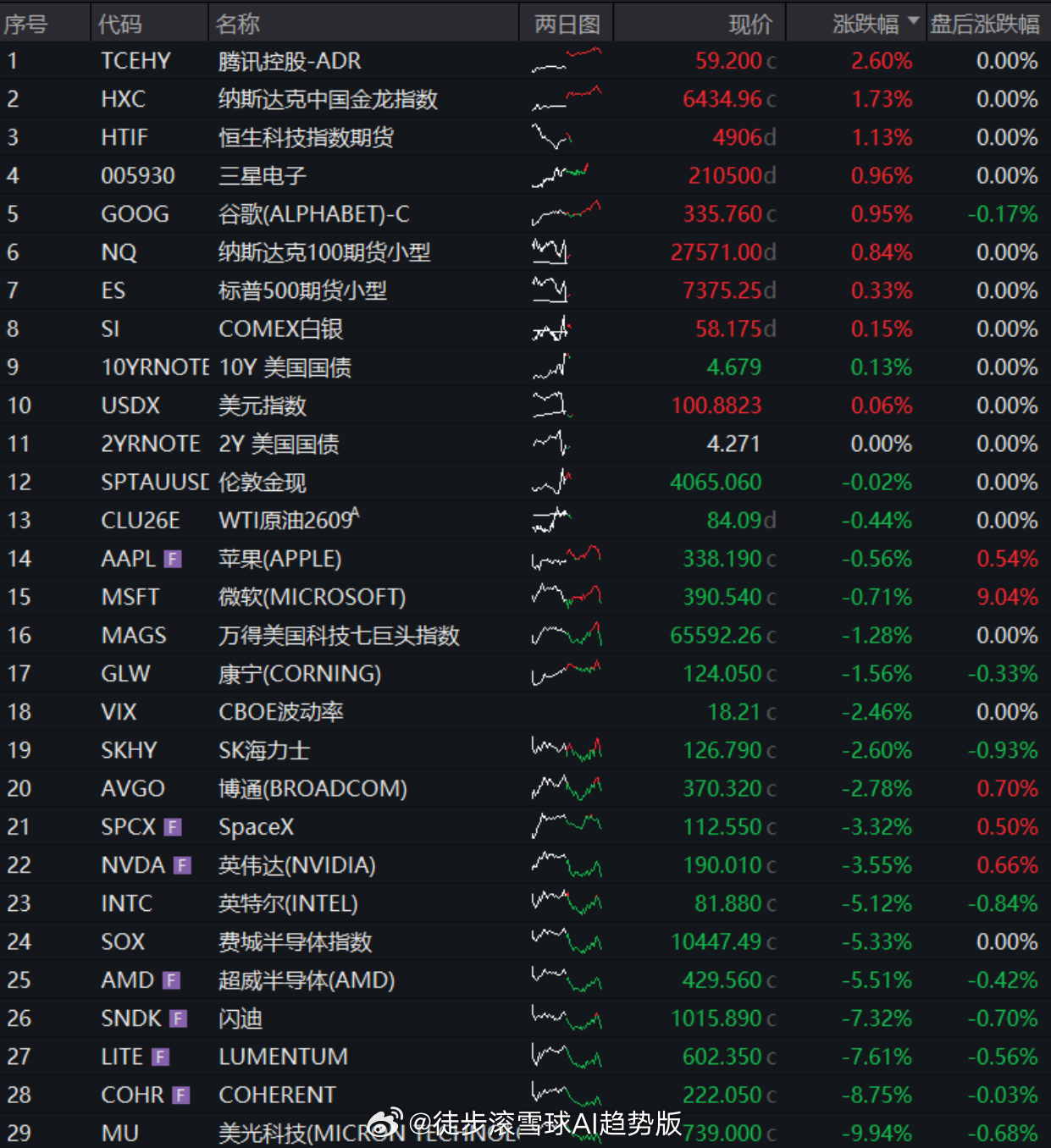Open the SOX two-day mini chart

567,941
